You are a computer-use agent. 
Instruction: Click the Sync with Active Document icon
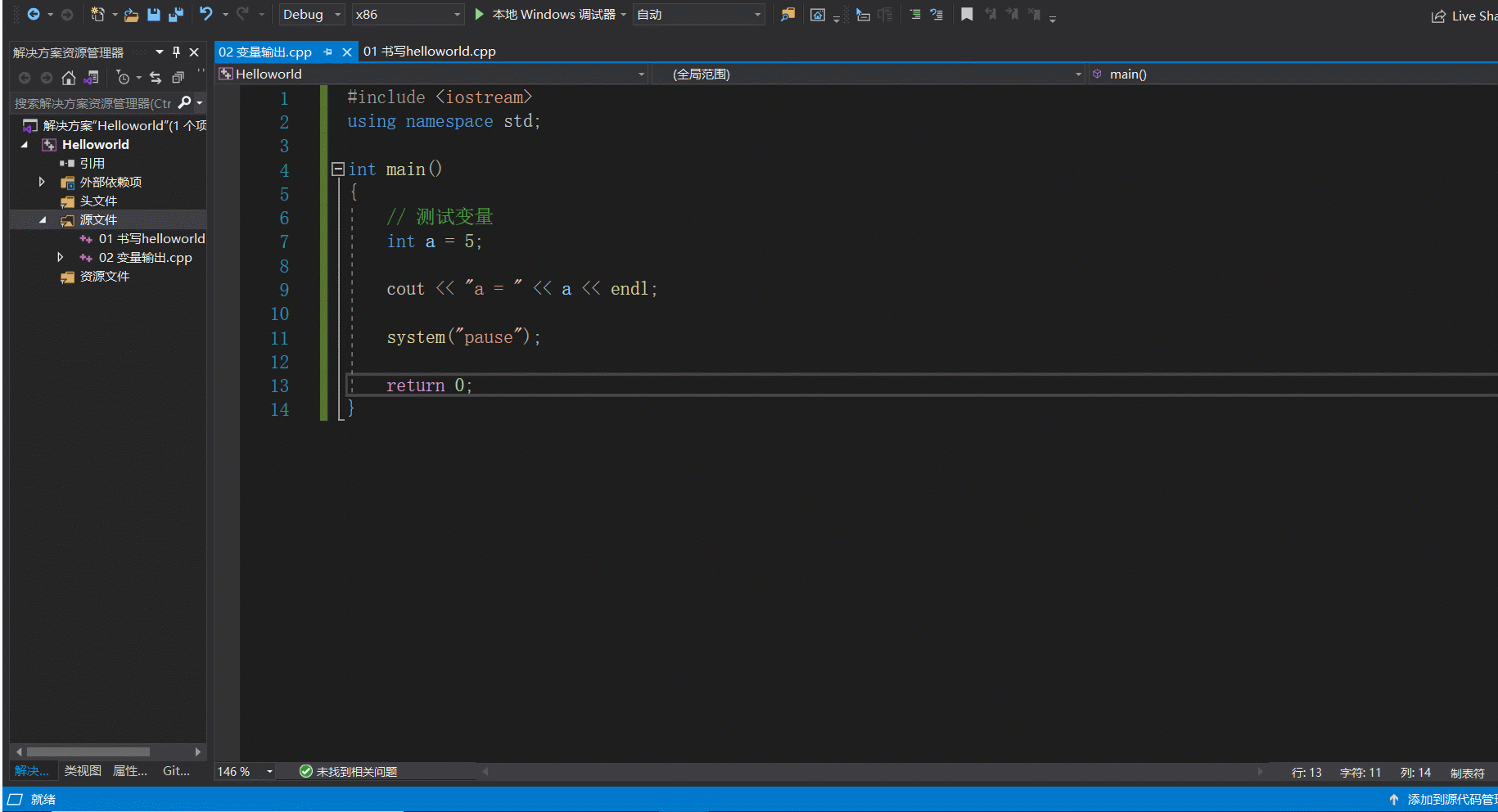[x=156, y=78]
